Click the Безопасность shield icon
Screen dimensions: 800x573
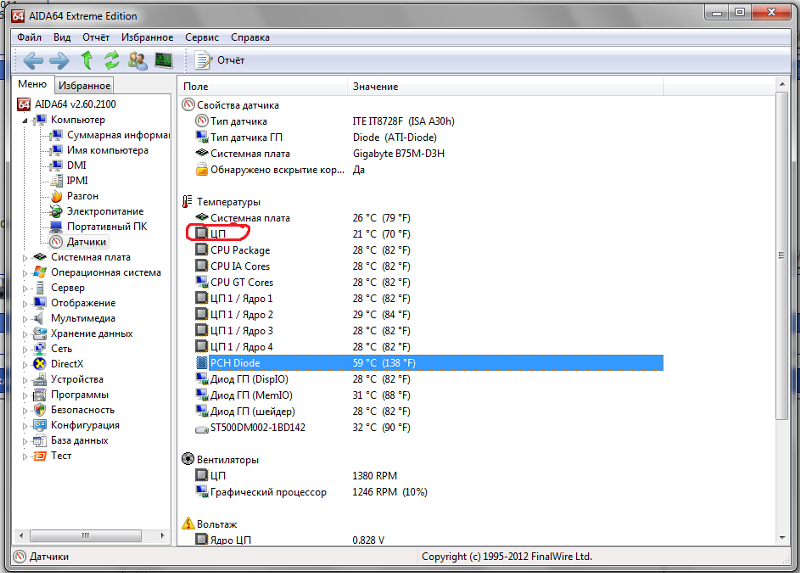pos(40,410)
